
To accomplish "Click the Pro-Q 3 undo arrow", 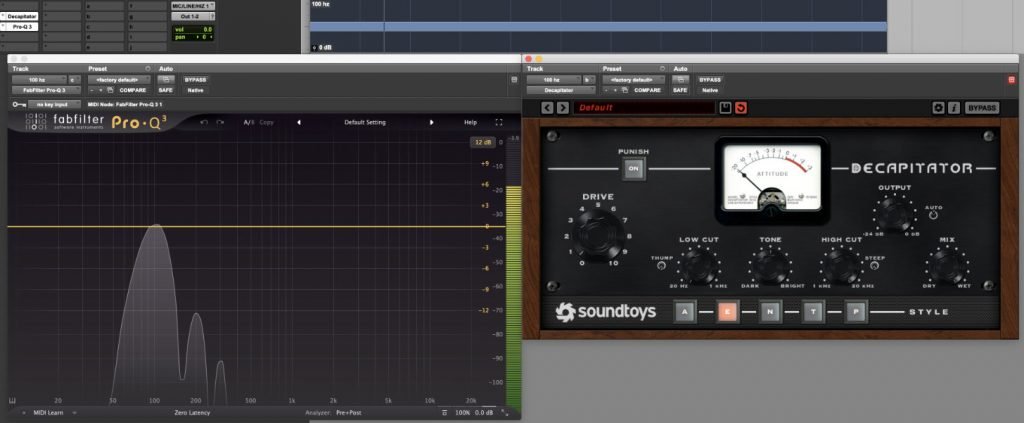I will tap(204, 122).
